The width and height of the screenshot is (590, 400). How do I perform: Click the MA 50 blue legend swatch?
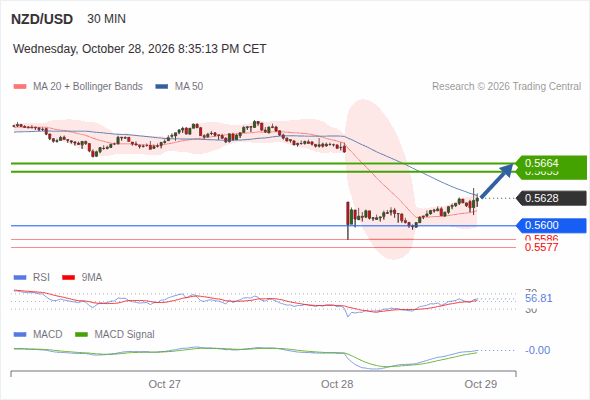tap(162, 87)
